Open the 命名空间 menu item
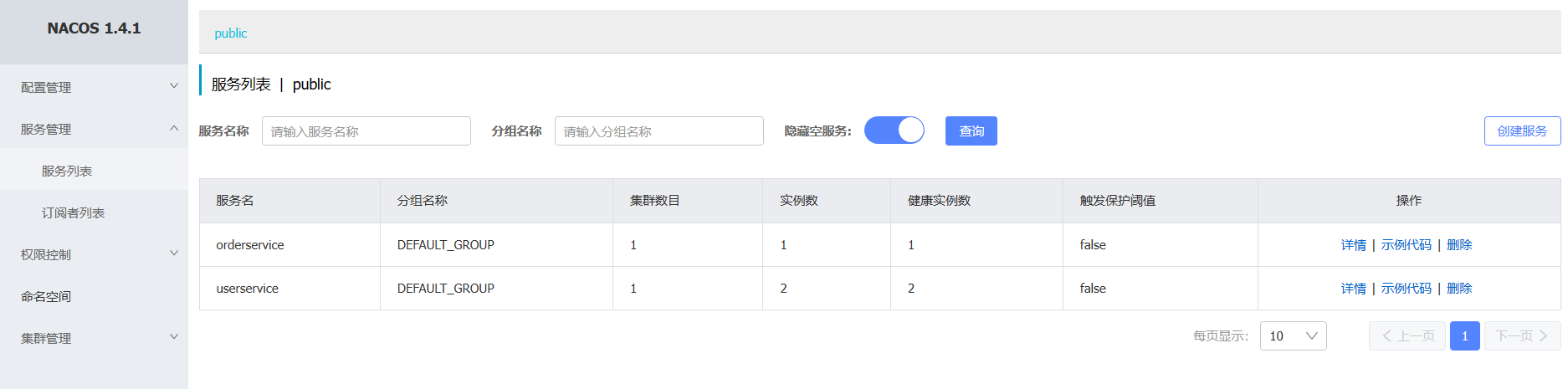The width and height of the screenshot is (1568, 389). tap(46, 296)
